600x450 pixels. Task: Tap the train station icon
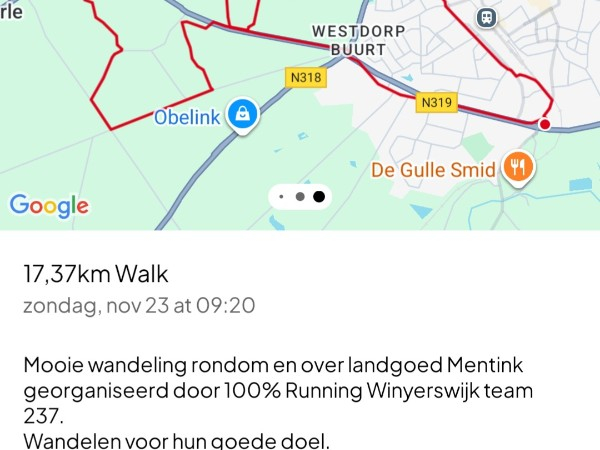tap(487, 18)
